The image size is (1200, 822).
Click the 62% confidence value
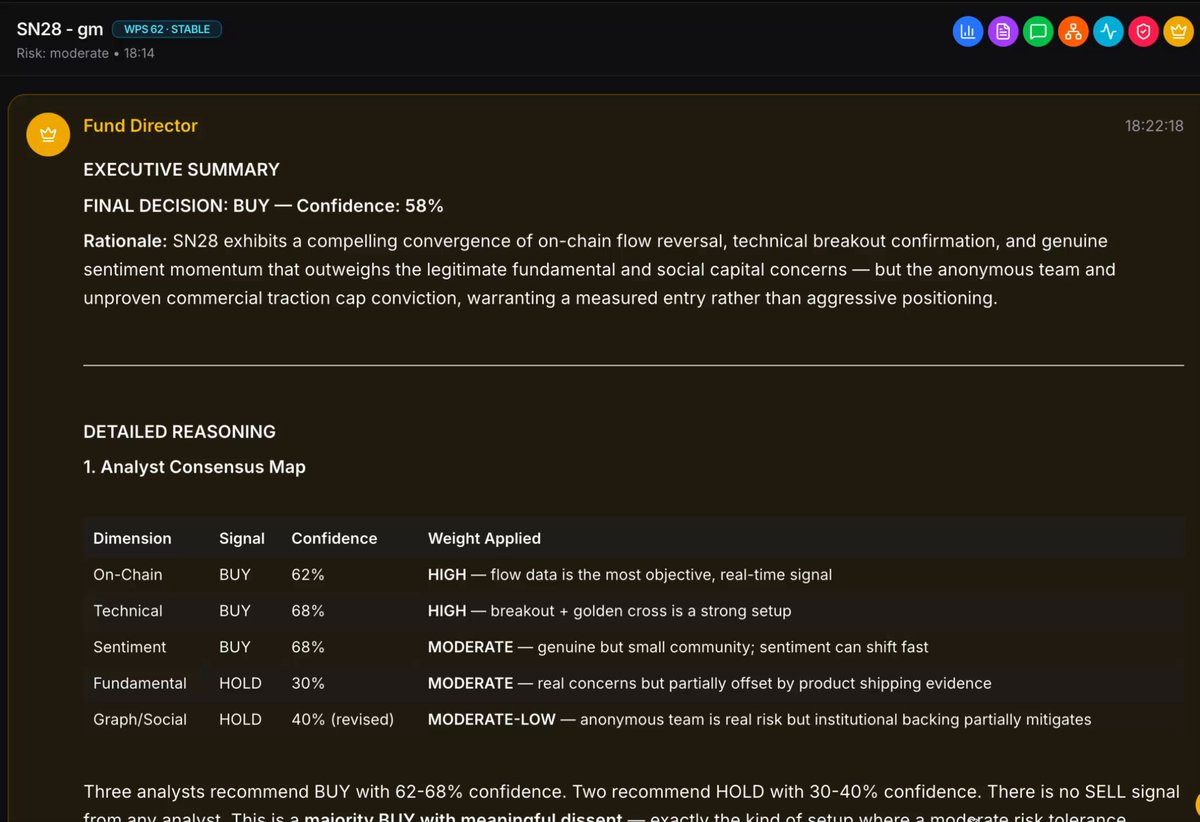pos(308,575)
